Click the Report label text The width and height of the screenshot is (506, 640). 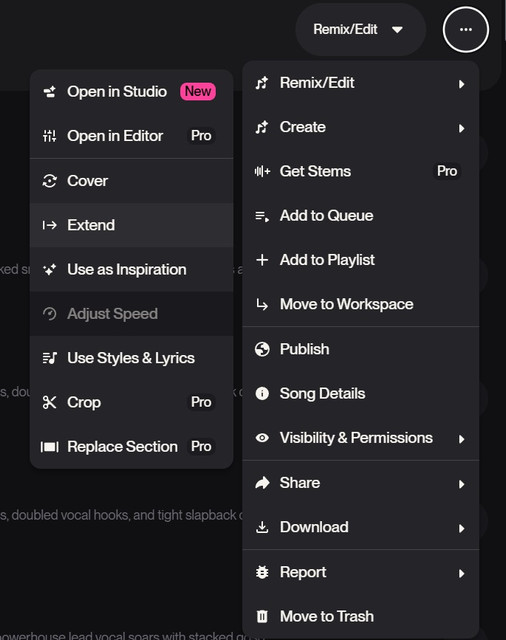tap(303, 573)
